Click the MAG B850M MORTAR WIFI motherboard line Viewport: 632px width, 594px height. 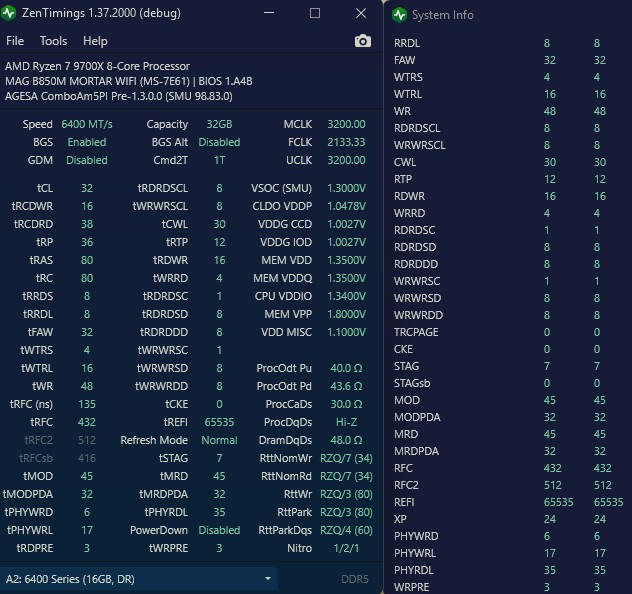coord(129,81)
